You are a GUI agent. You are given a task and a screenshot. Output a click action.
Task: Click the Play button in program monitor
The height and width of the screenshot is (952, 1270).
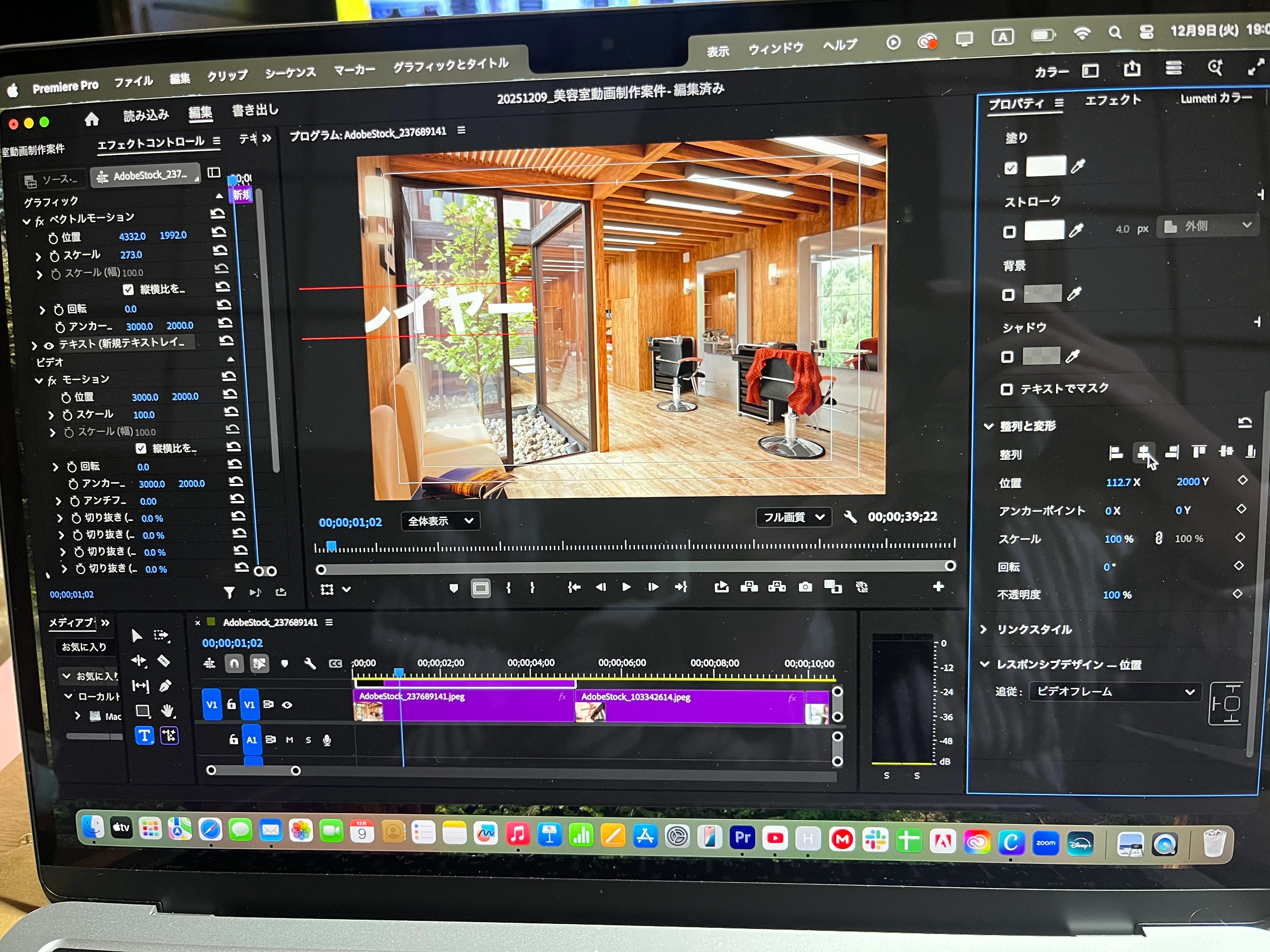click(626, 587)
